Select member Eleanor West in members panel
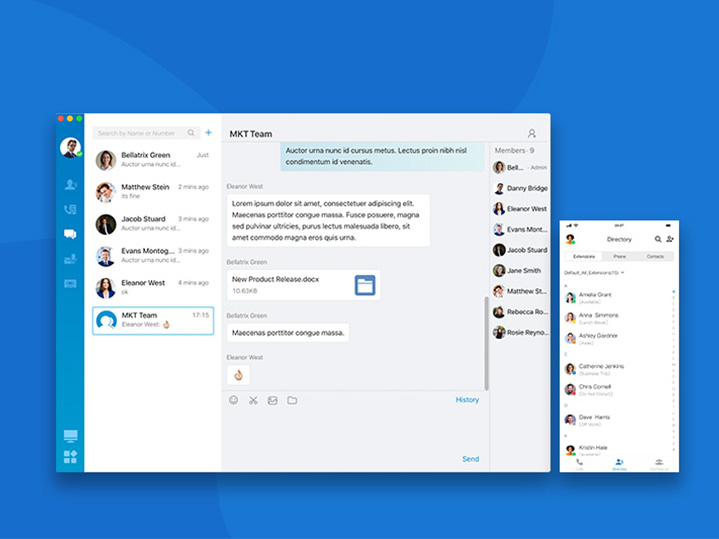Viewport: 719px width, 539px height. tap(520, 209)
